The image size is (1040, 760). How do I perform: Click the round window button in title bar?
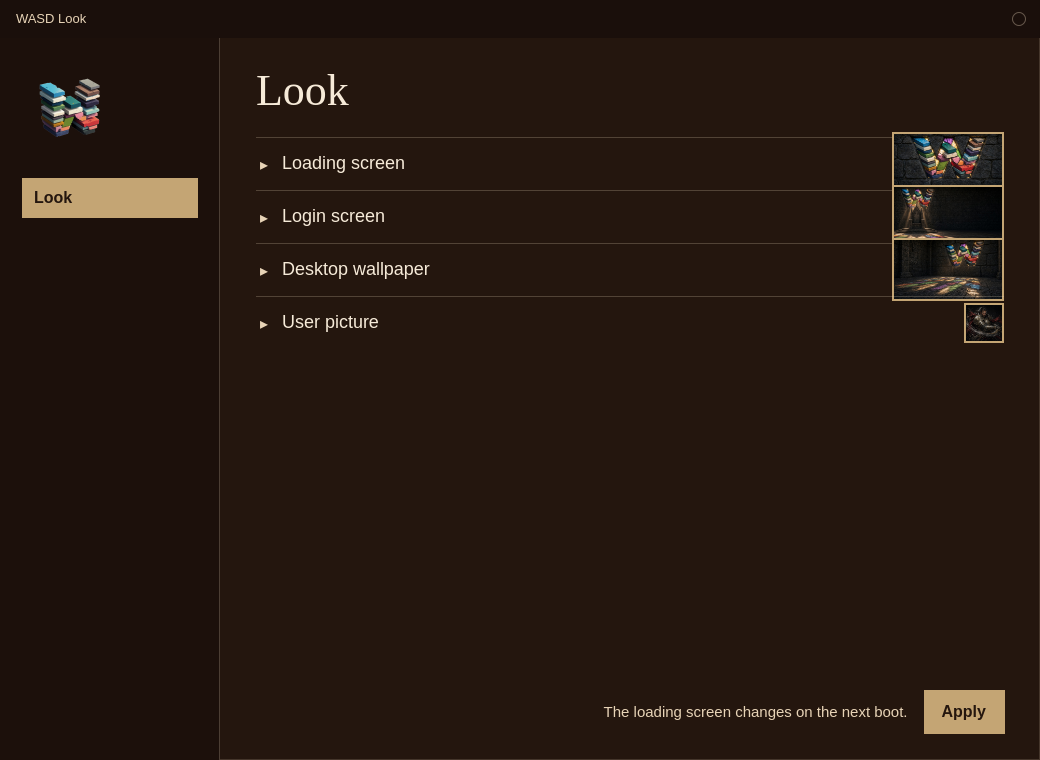point(1019,19)
